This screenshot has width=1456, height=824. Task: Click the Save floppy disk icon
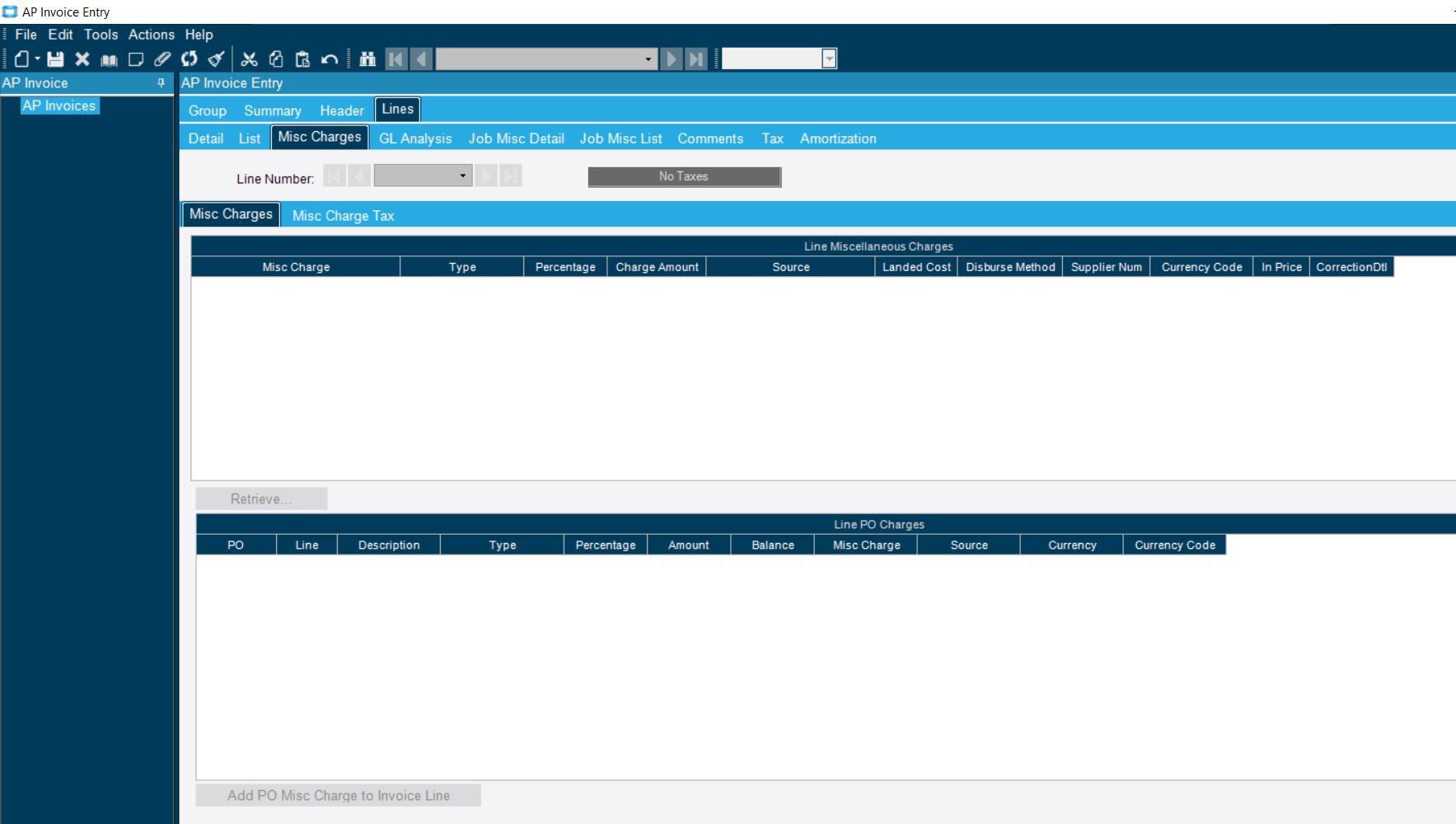click(x=55, y=59)
